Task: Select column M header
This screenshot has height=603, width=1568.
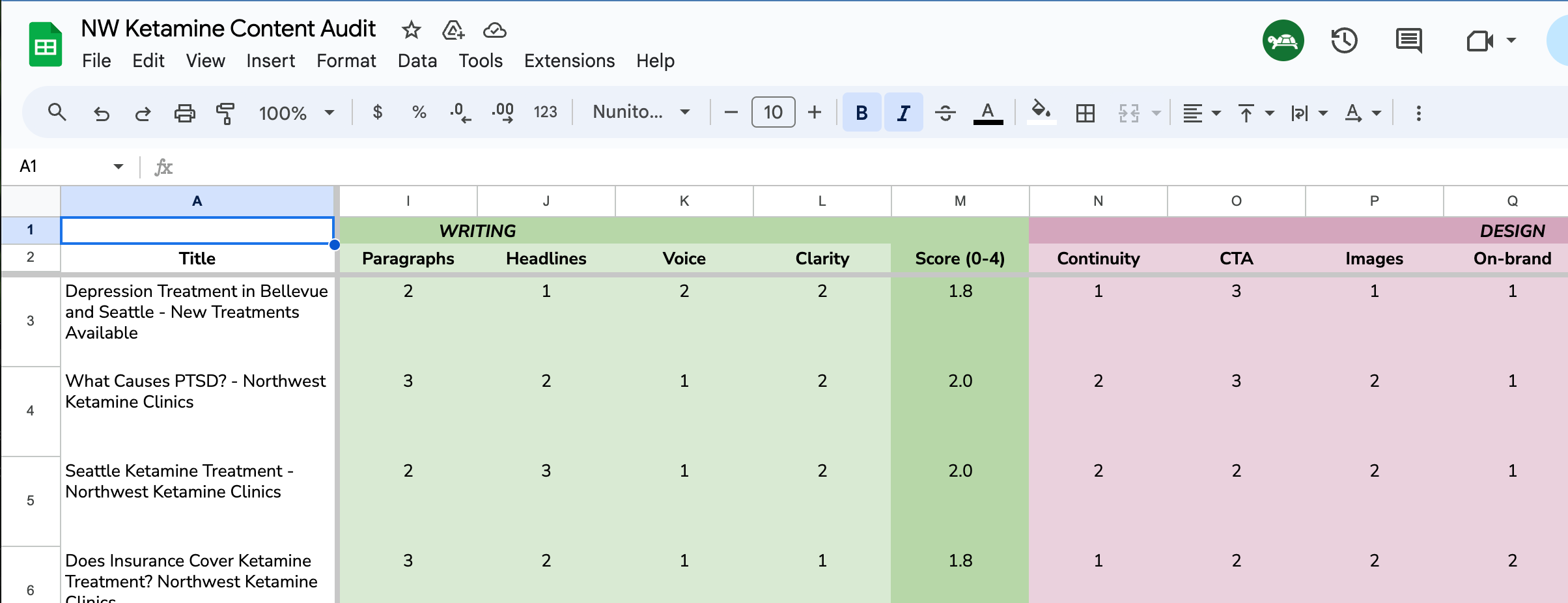Action: tap(960, 201)
